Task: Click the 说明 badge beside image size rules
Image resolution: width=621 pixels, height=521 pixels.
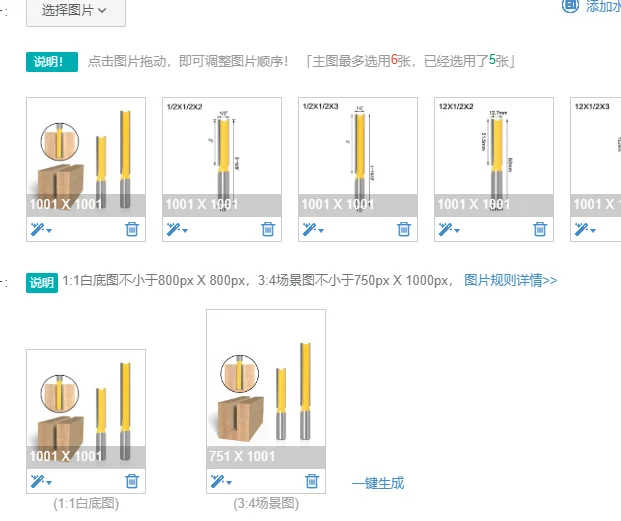Action: coord(42,283)
